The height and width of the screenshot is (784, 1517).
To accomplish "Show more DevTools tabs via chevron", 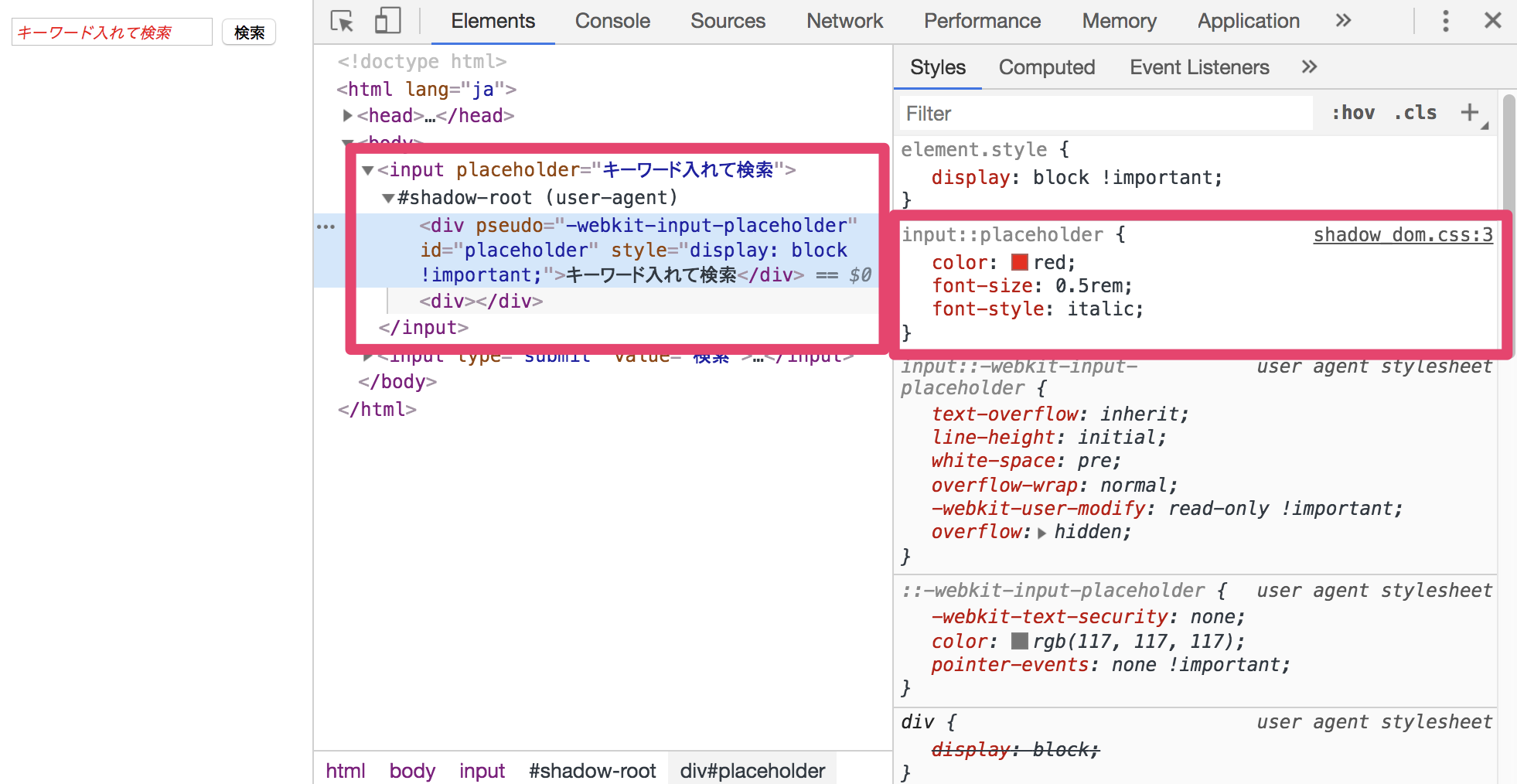I will [x=1343, y=21].
